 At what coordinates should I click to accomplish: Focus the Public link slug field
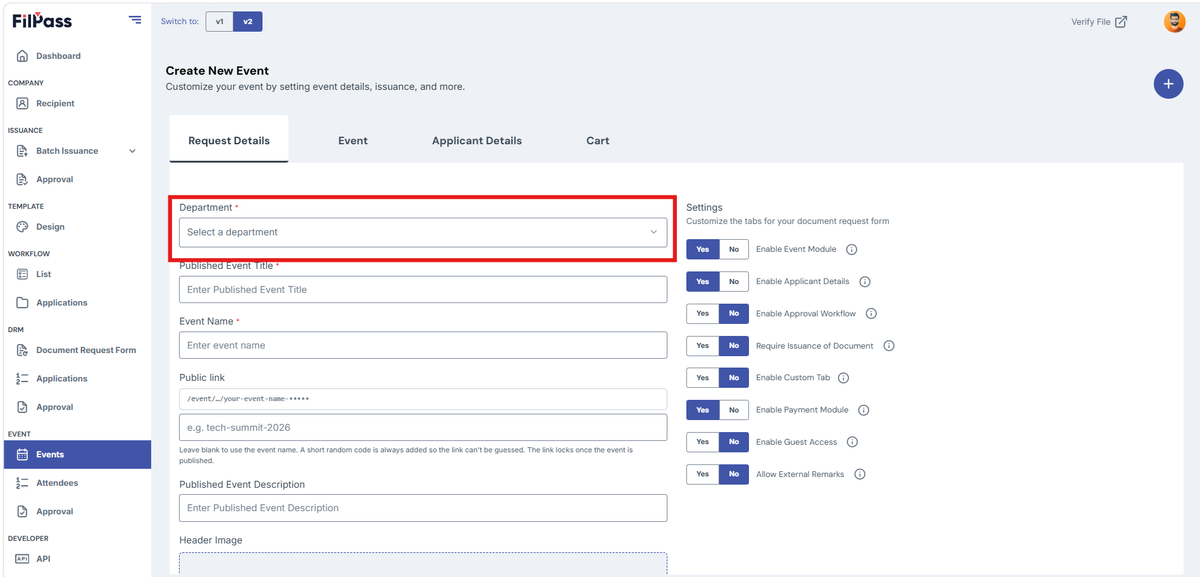423,428
